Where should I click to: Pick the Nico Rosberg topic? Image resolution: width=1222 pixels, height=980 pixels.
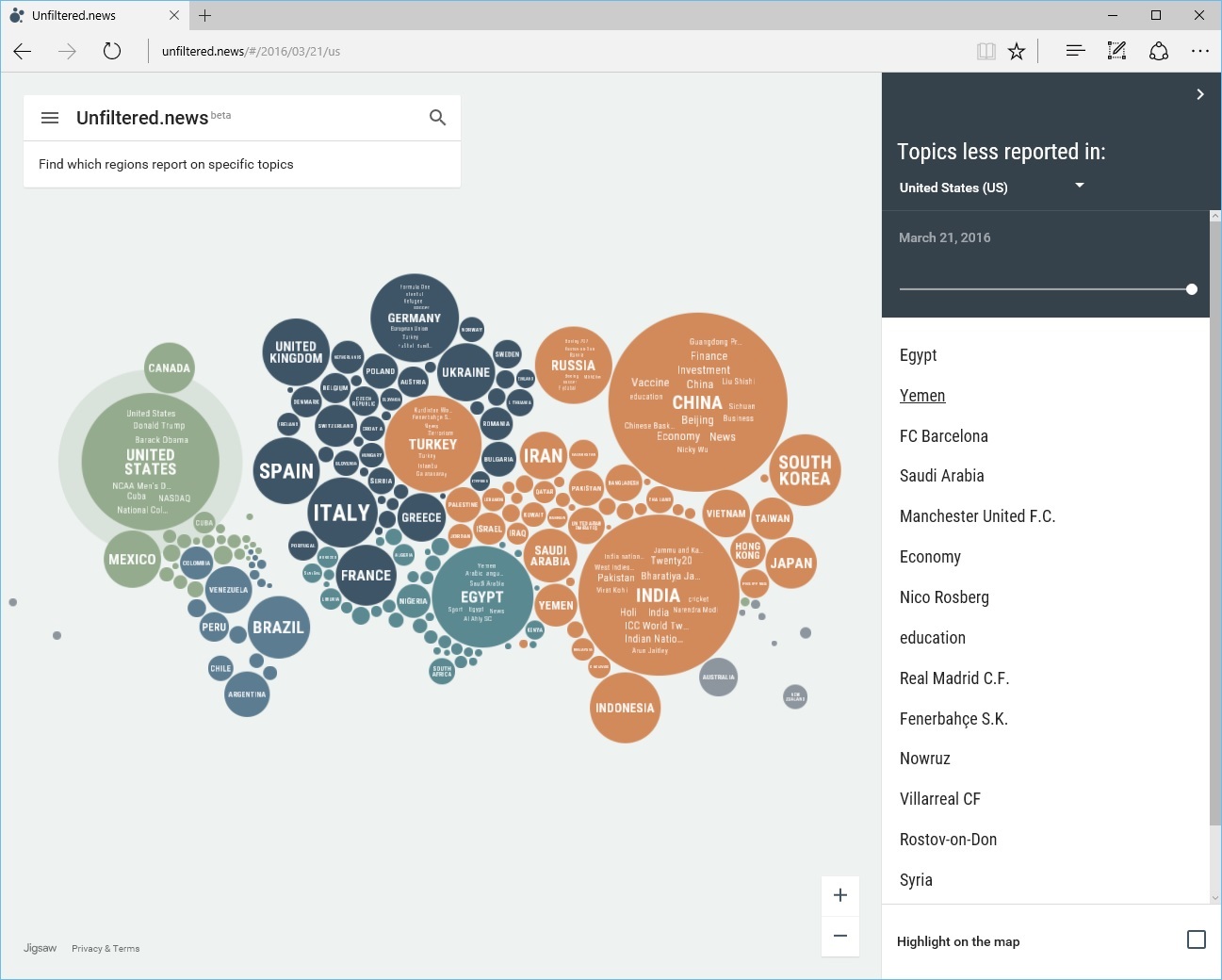pyautogui.click(x=944, y=597)
